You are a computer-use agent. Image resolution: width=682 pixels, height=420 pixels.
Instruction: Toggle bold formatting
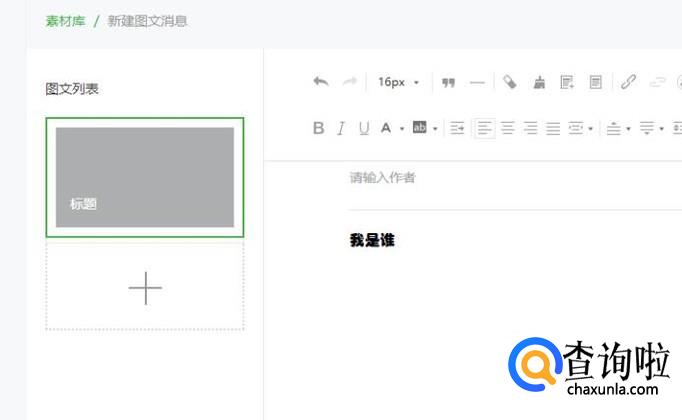click(319, 128)
